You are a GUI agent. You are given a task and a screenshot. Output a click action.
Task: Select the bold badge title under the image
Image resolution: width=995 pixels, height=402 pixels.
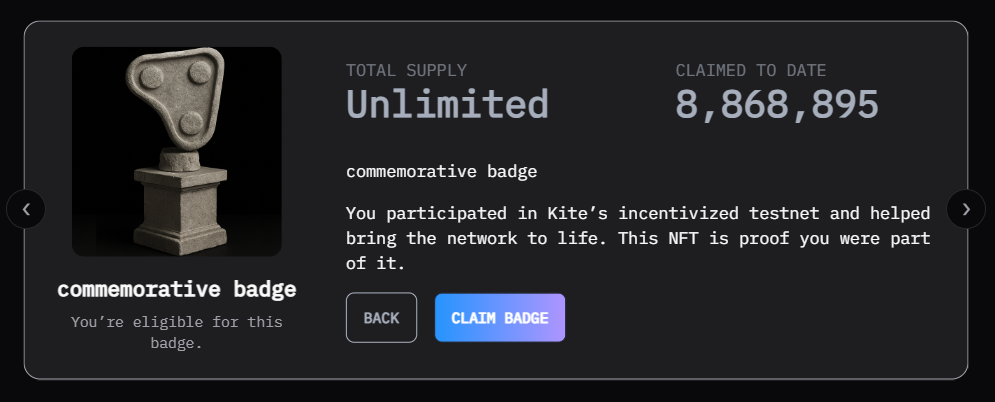176,290
